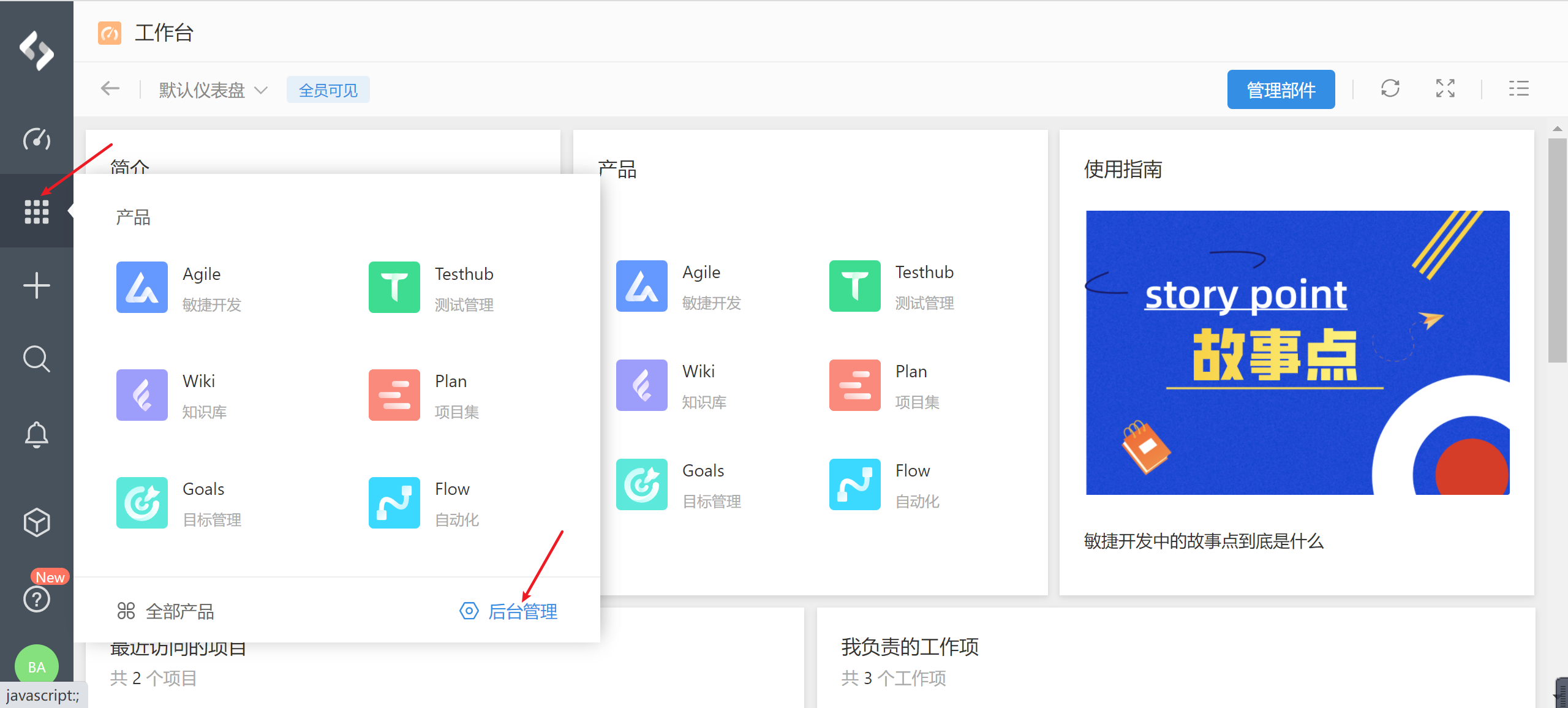The height and width of the screenshot is (708, 1568).
Task: Click the vertical scrollbar on the right
Action: coord(1556,250)
